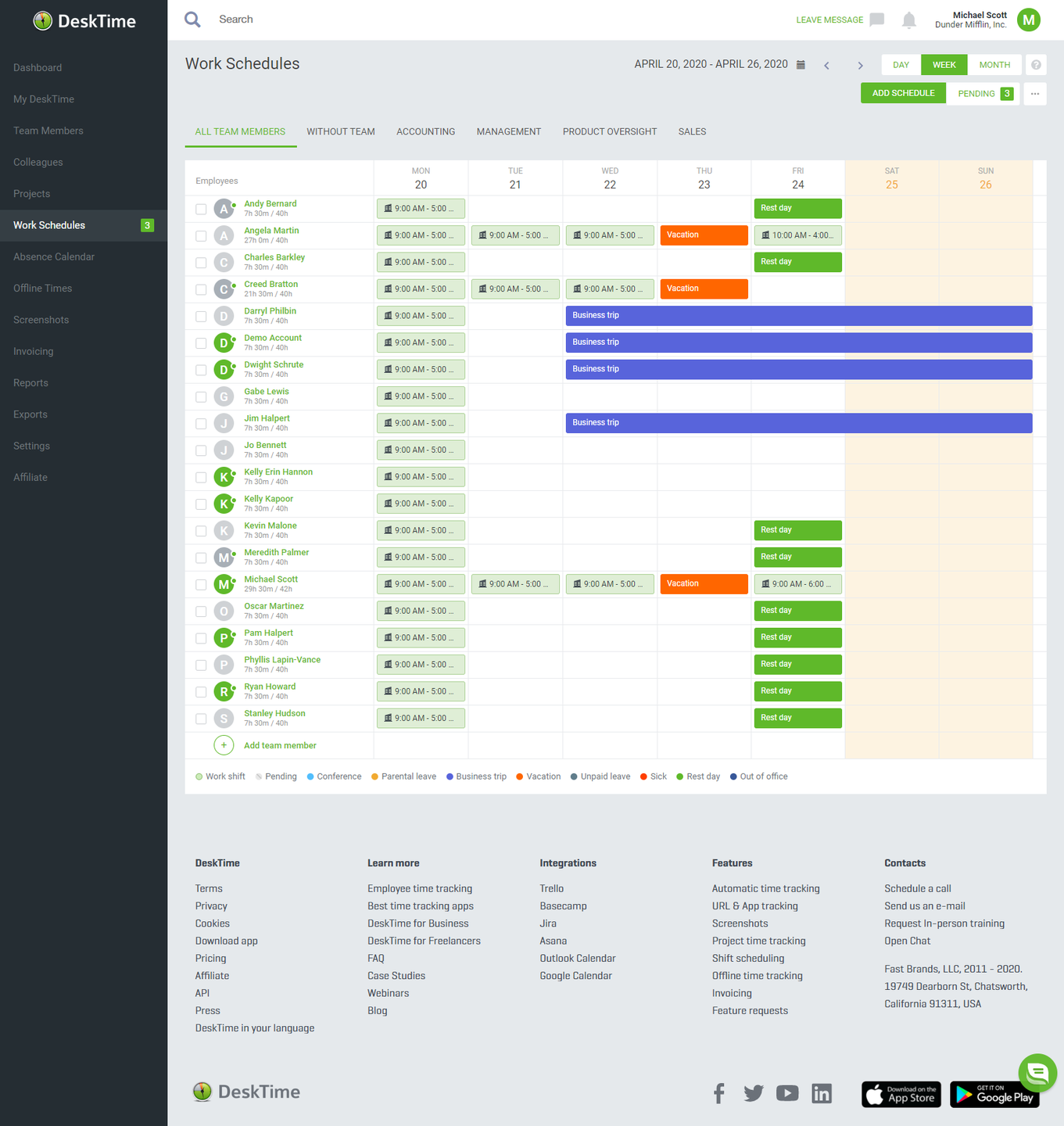1064x1126 pixels.
Task: Tick the checkbox for Andy Bernard
Action: [201, 209]
